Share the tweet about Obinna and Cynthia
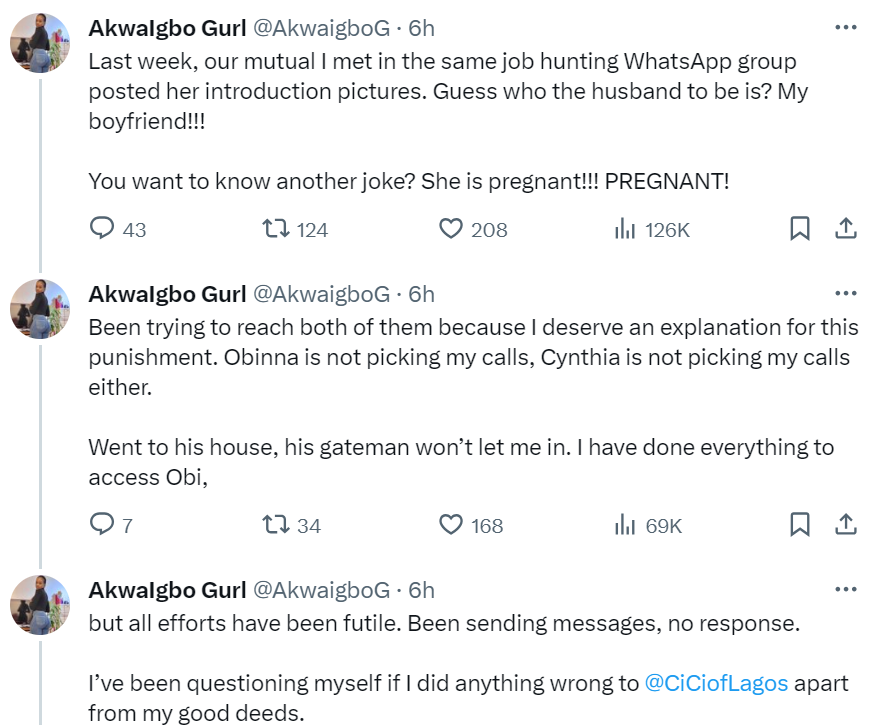The width and height of the screenshot is (877, 725). coord(845,524)
